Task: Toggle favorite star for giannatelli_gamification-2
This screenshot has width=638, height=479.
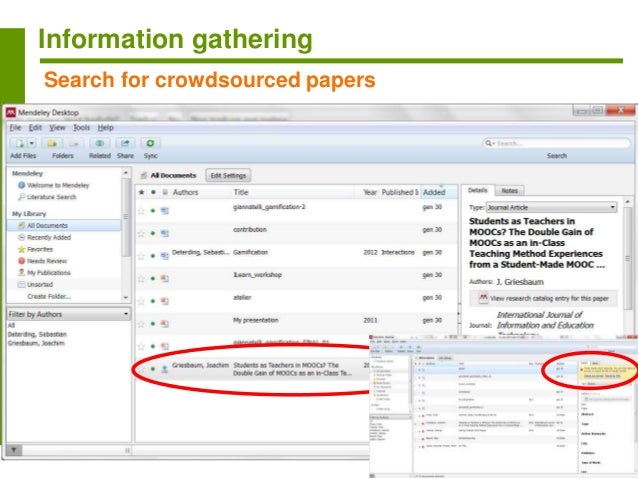Action: (141, 211)
